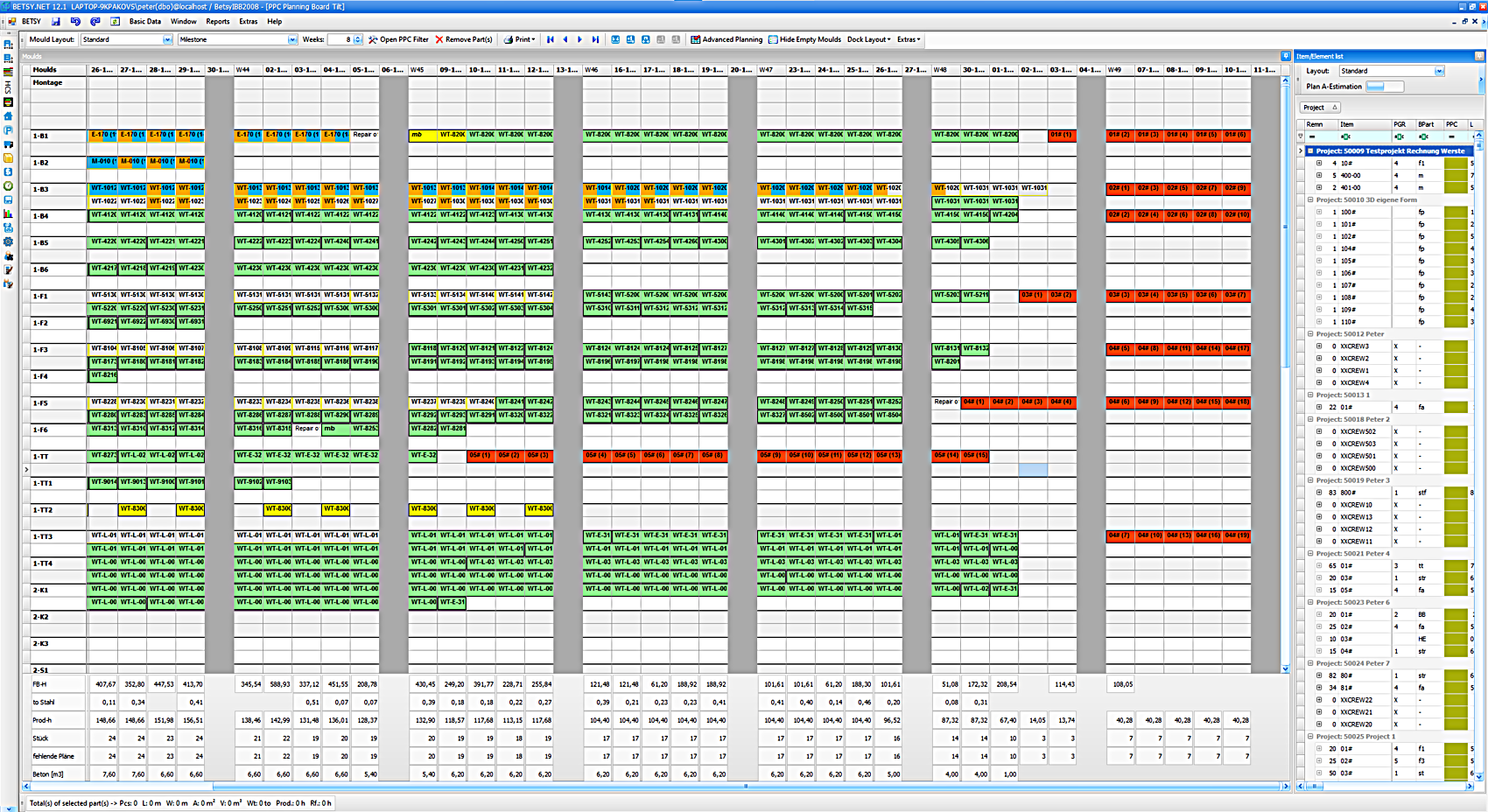Click Hide Empty Moulds button
1488x812 pixels.
(x=804, y=39)
